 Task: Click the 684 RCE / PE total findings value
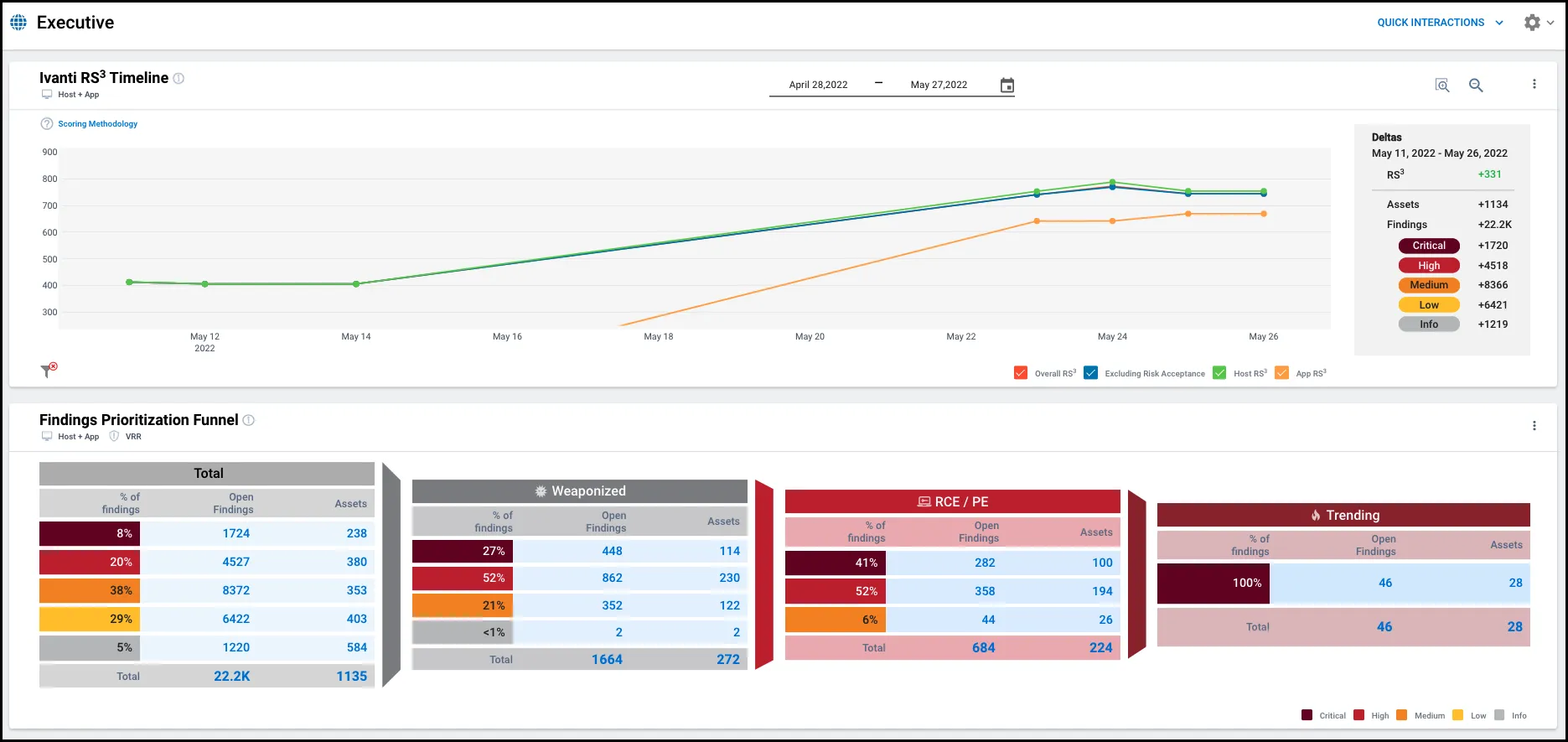tap(984, 647)
